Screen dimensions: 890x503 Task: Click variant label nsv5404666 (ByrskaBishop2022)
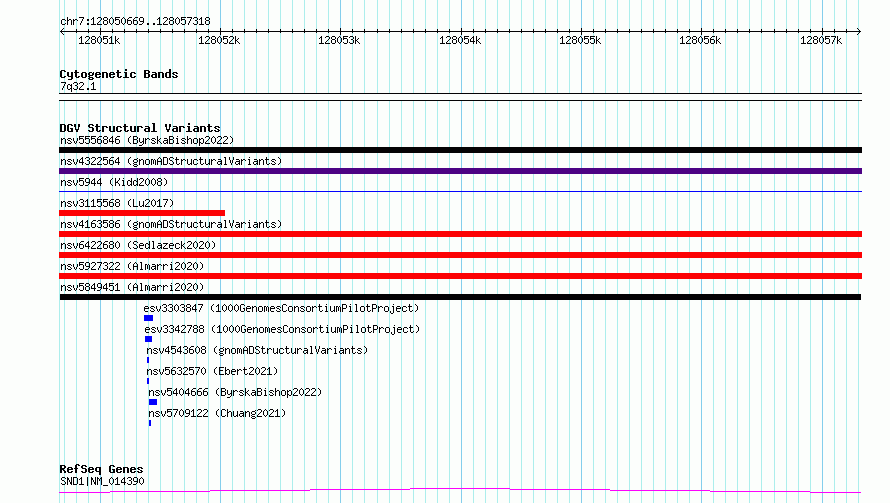tap(235, 392)
